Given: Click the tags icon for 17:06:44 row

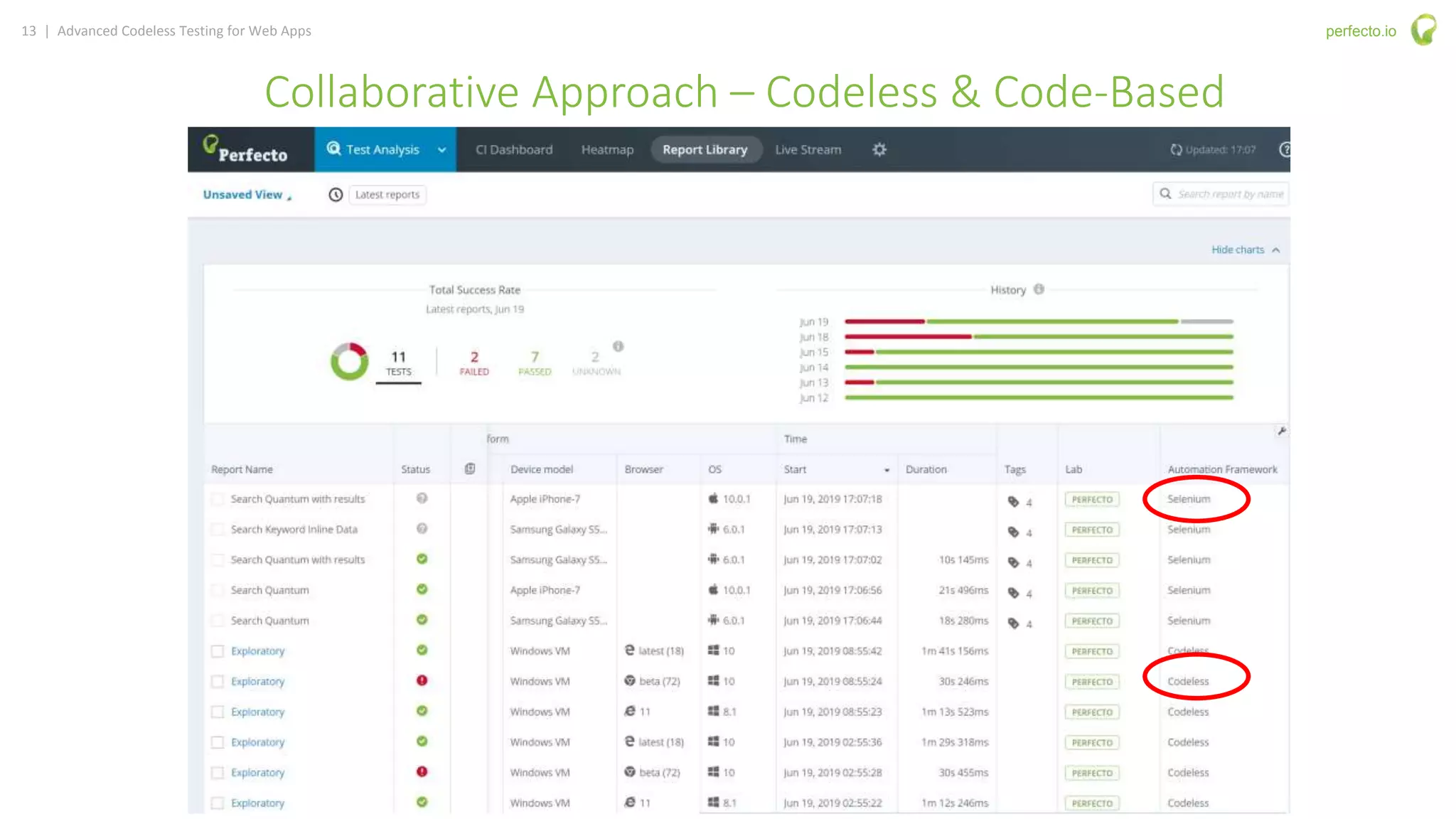Looking at the screenshot, I should [1013, 623].
